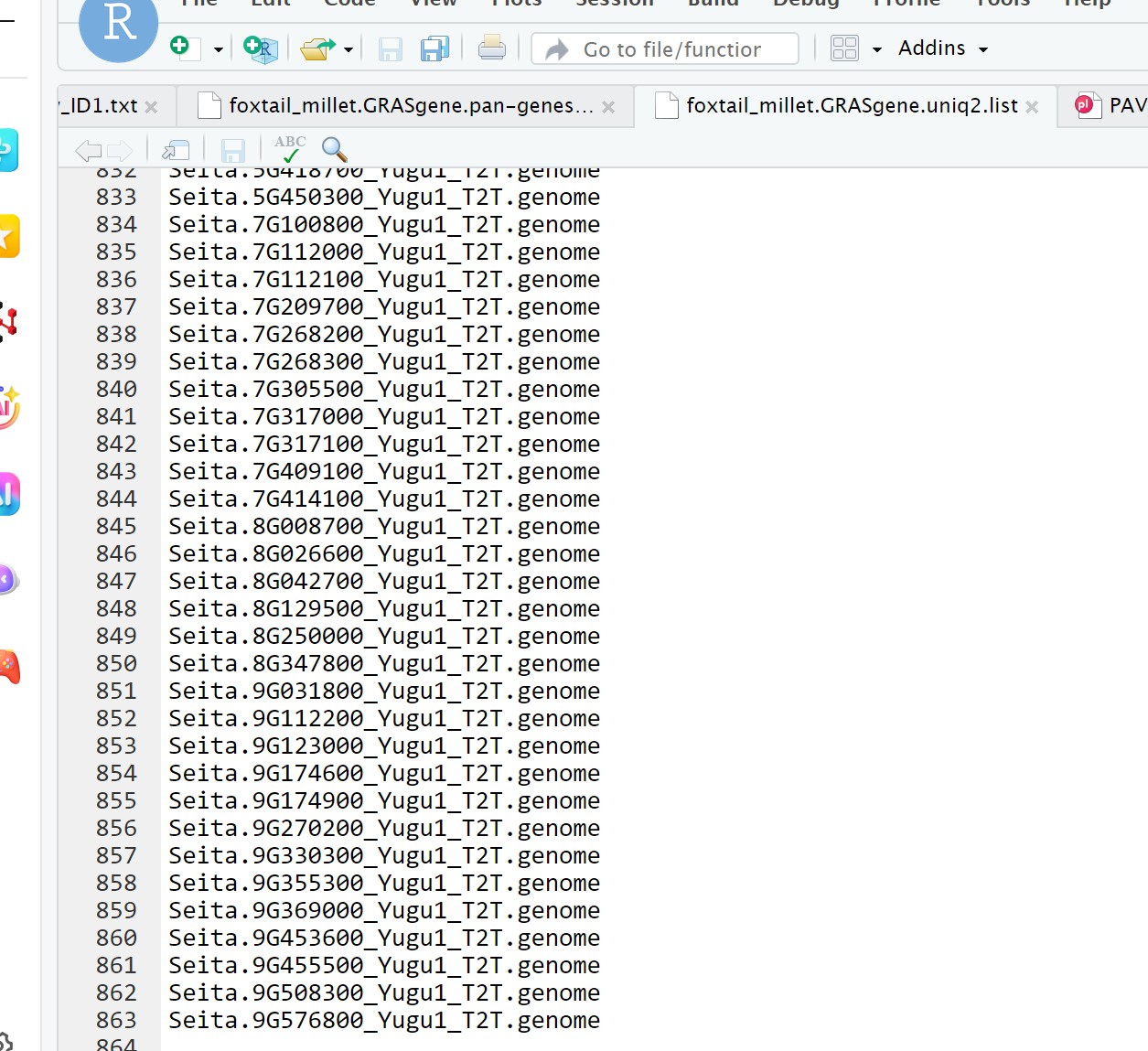The width and height of the screenshot is (1148, 1051).
Task: Click line Seita.8G042700_Yugu1_T2T.genome
Action: point(384,582)
